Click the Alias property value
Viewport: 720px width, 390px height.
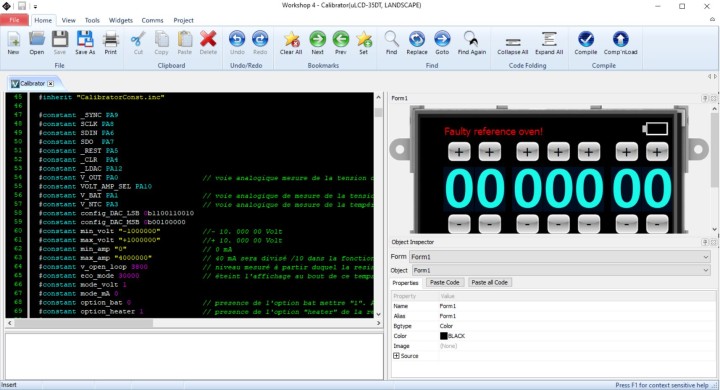tap(448, 316)
